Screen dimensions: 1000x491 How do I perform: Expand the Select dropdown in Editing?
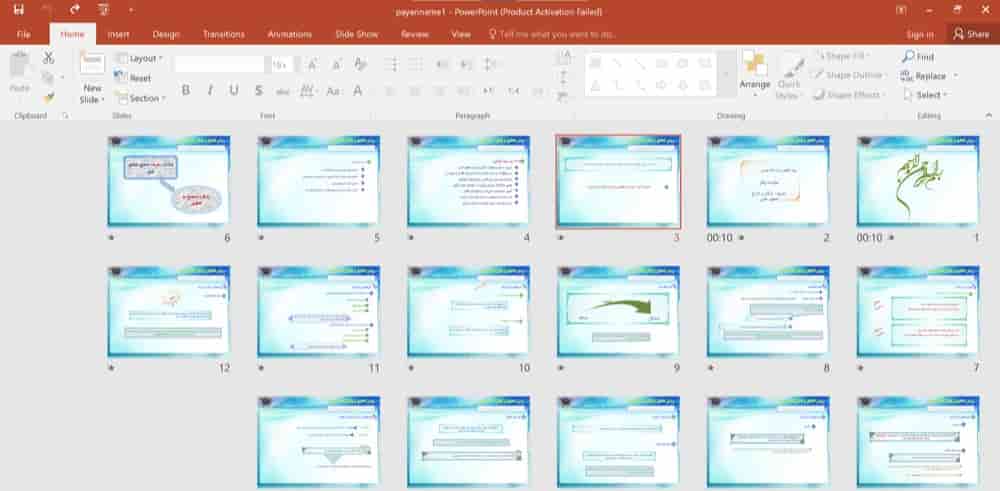pyautogui.click(x=923, y=95)
